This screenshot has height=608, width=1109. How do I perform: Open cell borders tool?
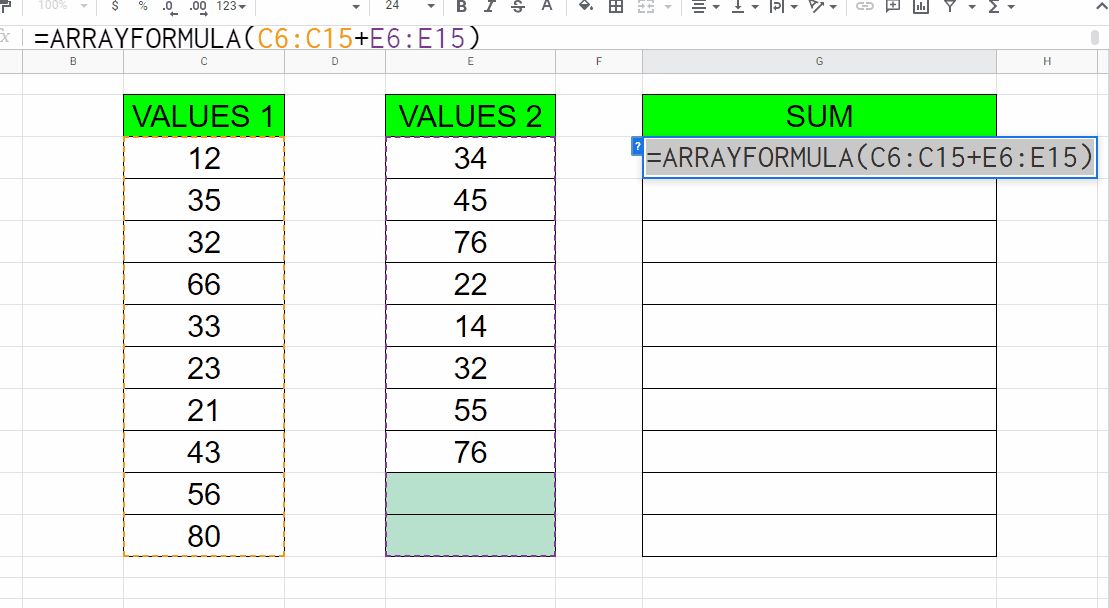[x=616, y=6]
